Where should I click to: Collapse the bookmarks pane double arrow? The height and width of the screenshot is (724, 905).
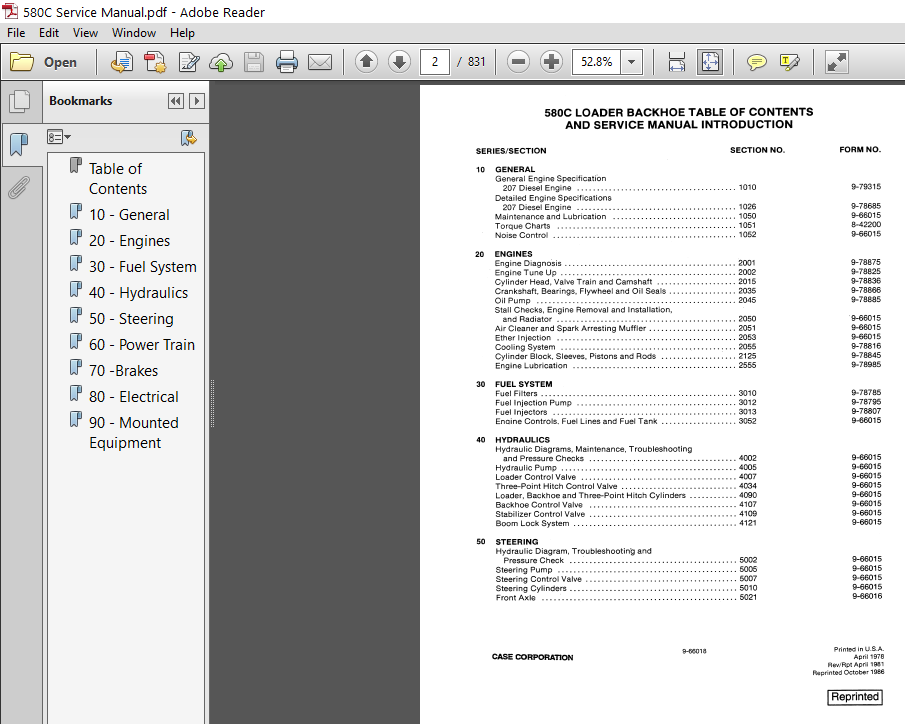(x=175, y=101)
